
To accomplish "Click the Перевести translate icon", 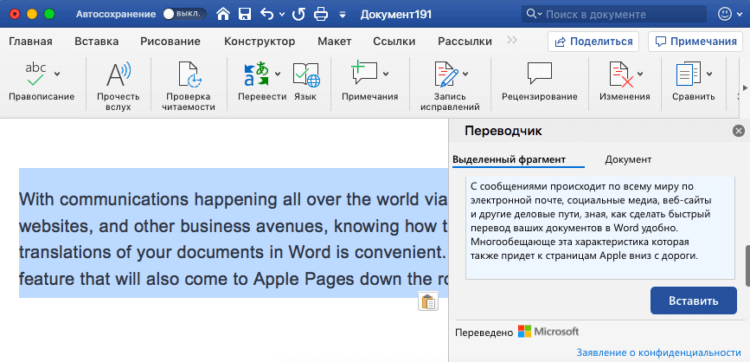I will coord(256,74).
